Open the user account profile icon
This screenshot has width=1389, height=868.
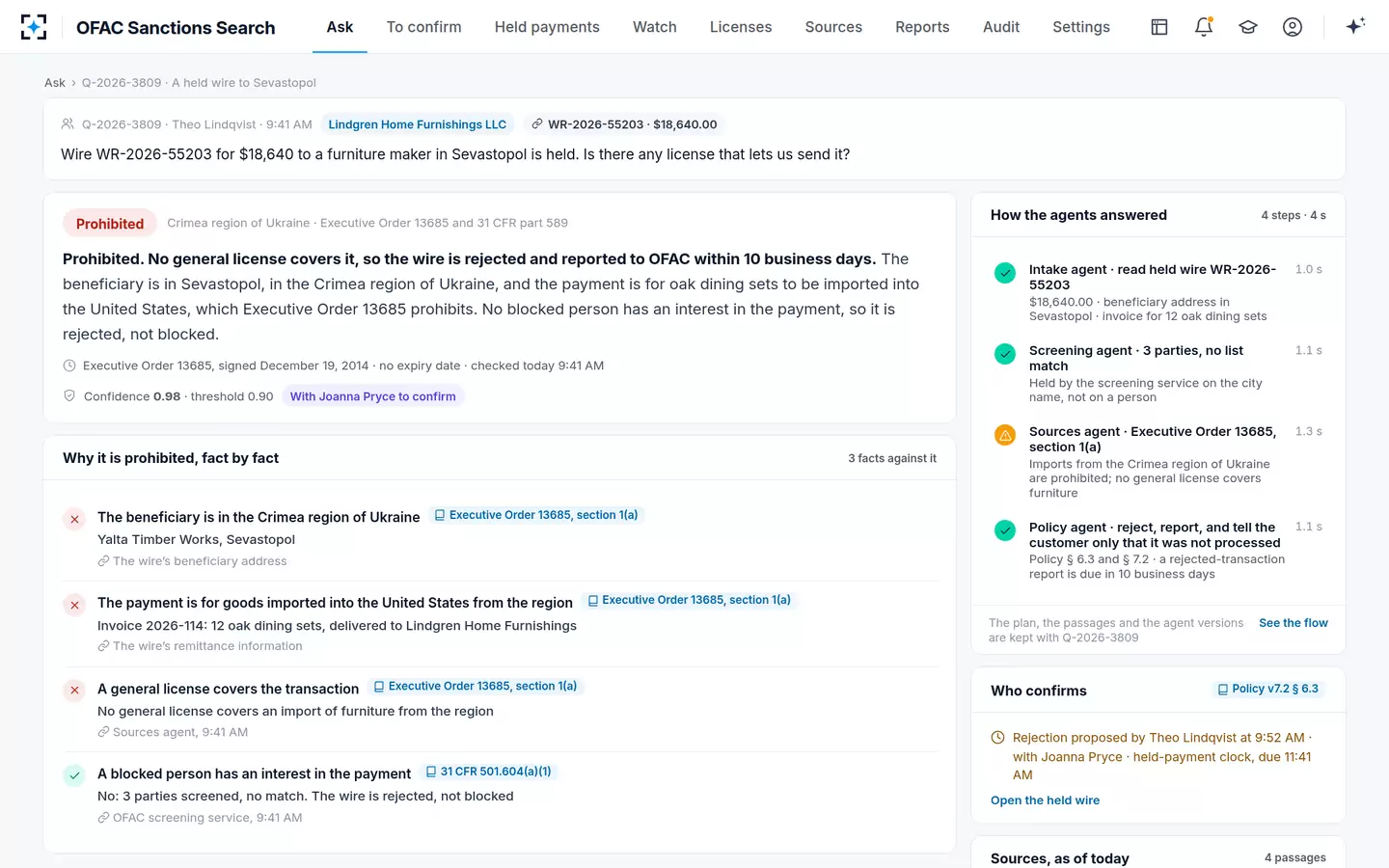1293,27
